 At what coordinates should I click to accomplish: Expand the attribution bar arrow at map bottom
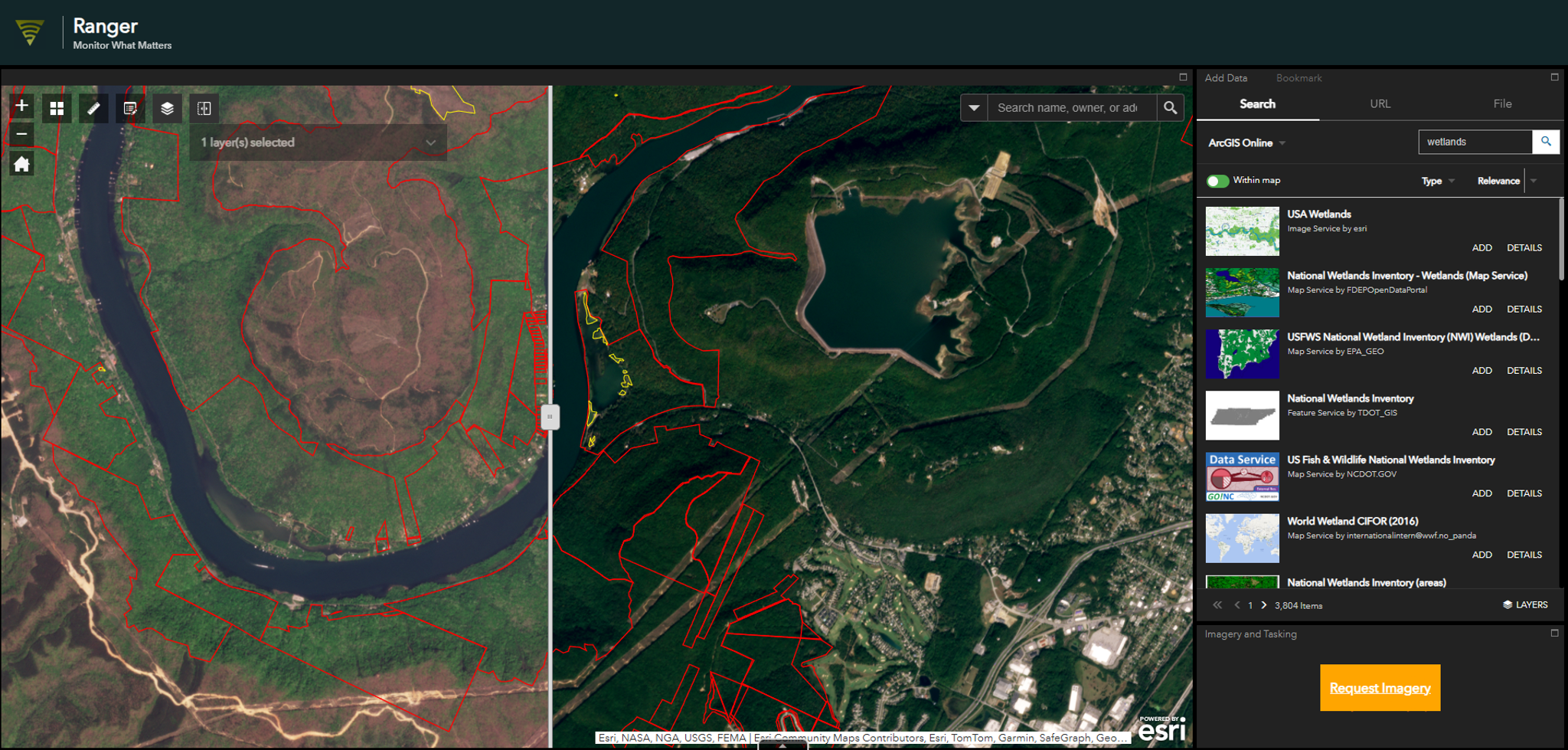(782, 745)
